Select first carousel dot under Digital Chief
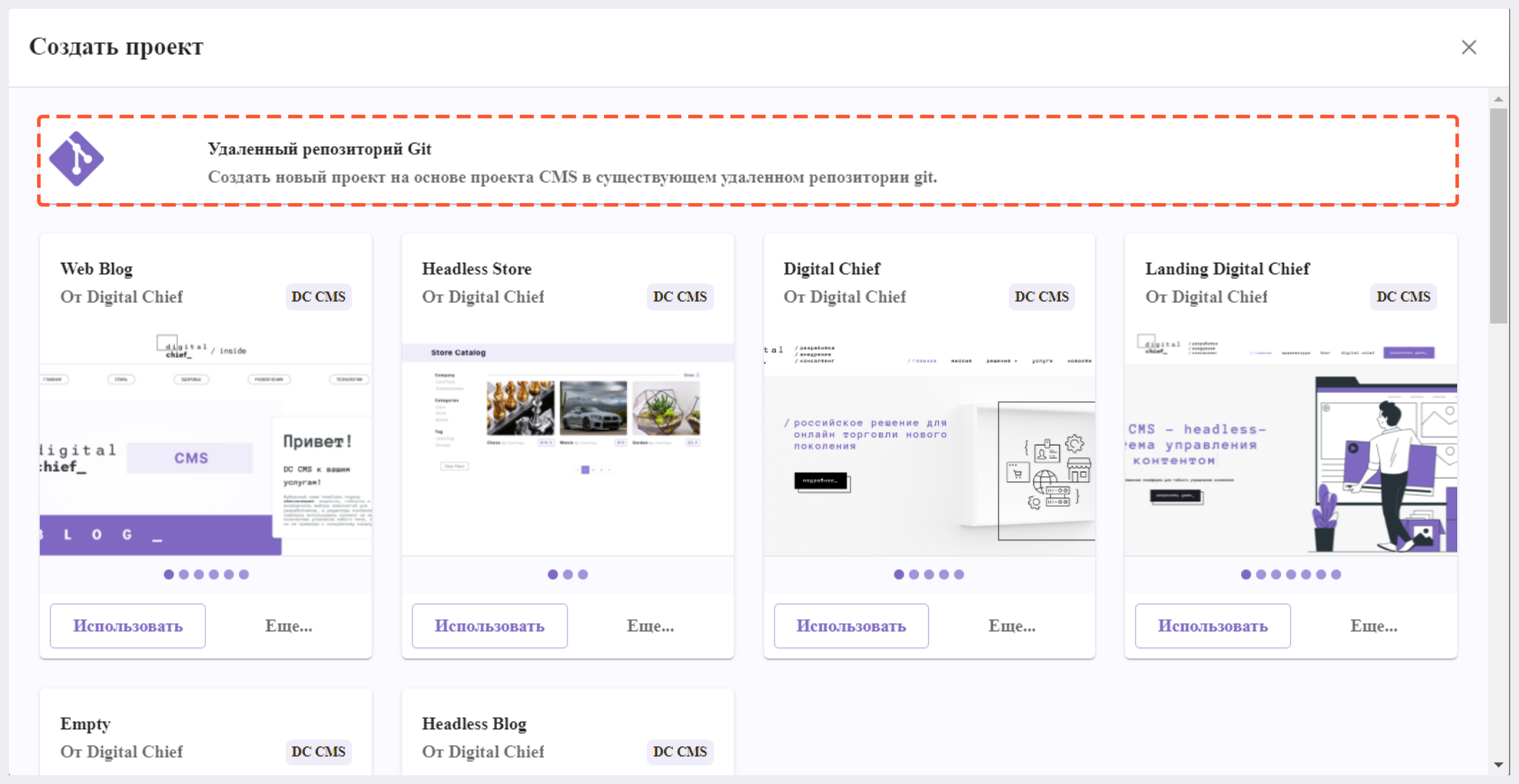The height and width of the screenshot is (784, 1519). click(x=898, y=574)
